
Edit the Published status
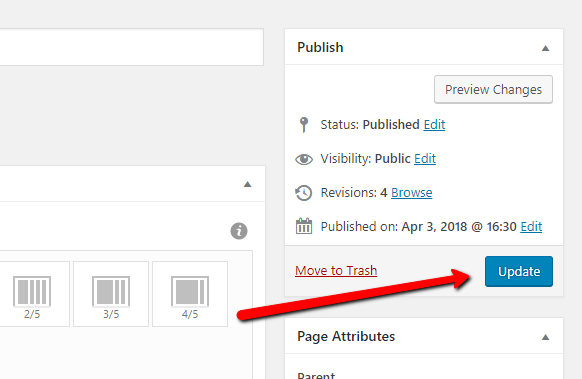click(434, 125)
